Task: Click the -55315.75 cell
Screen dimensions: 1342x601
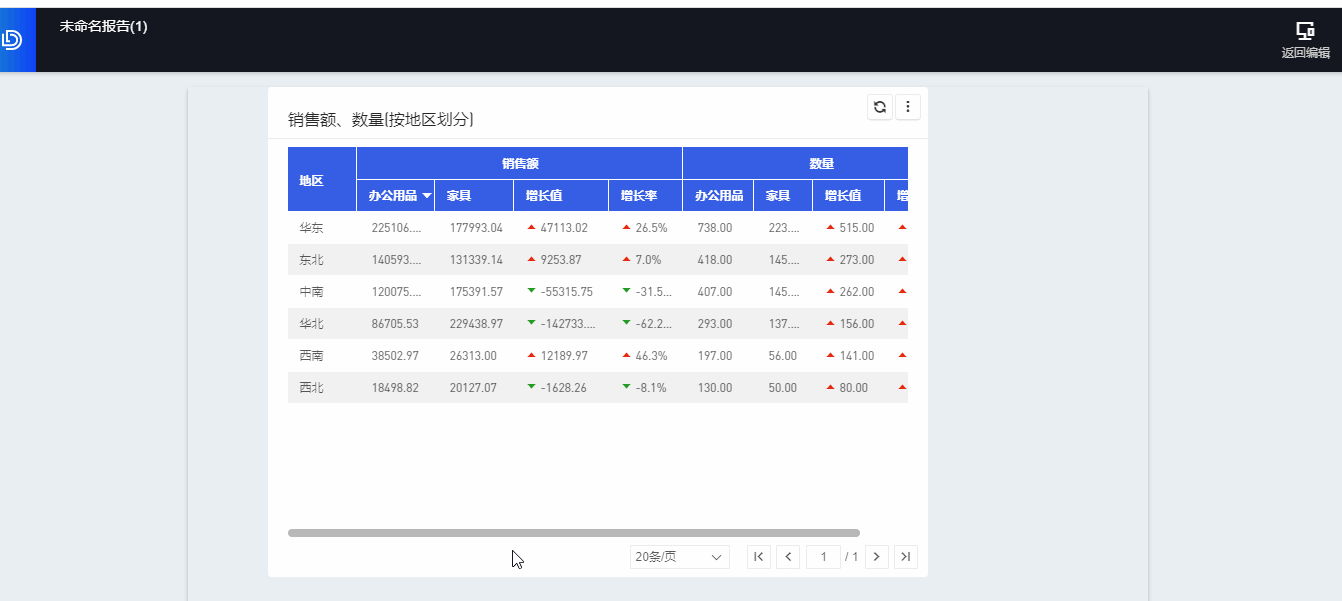Action: click(561, 292)
